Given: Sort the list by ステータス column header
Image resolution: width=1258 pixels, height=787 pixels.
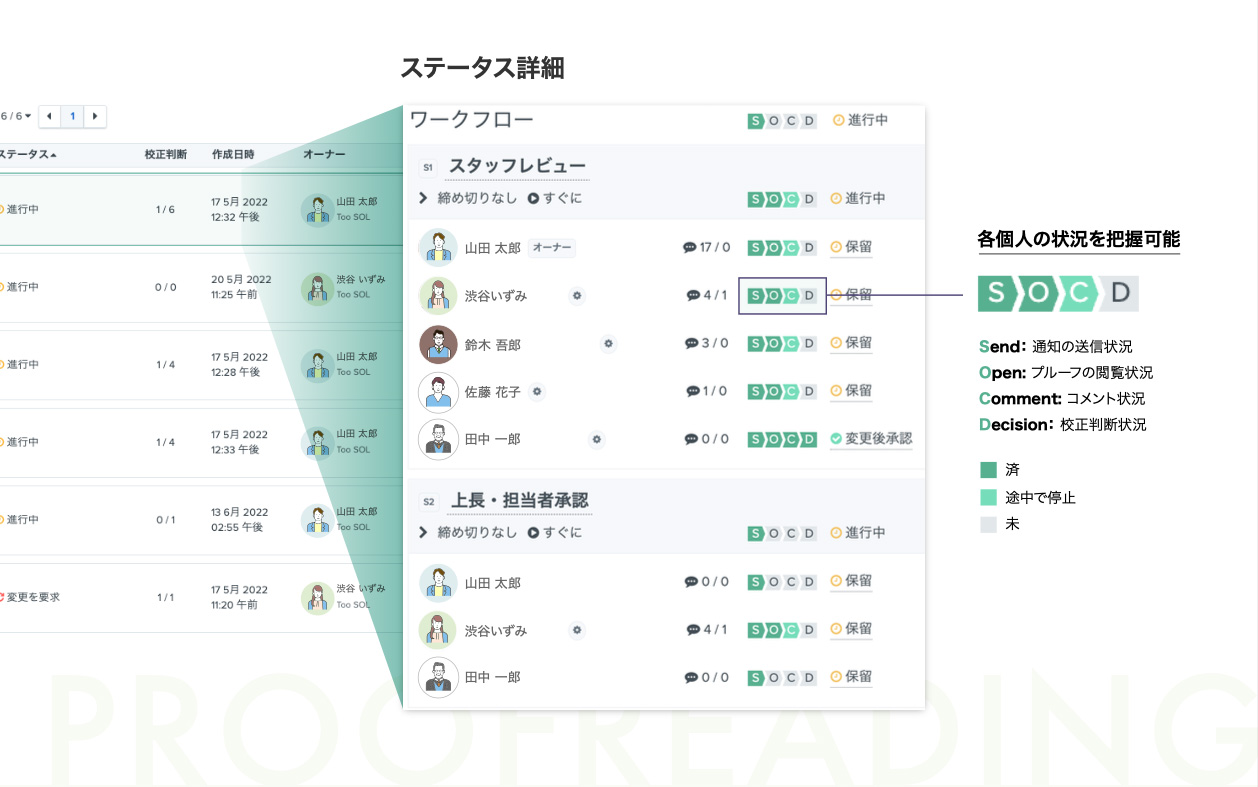Looking at the screenshot, I should [x=27, y=155].
